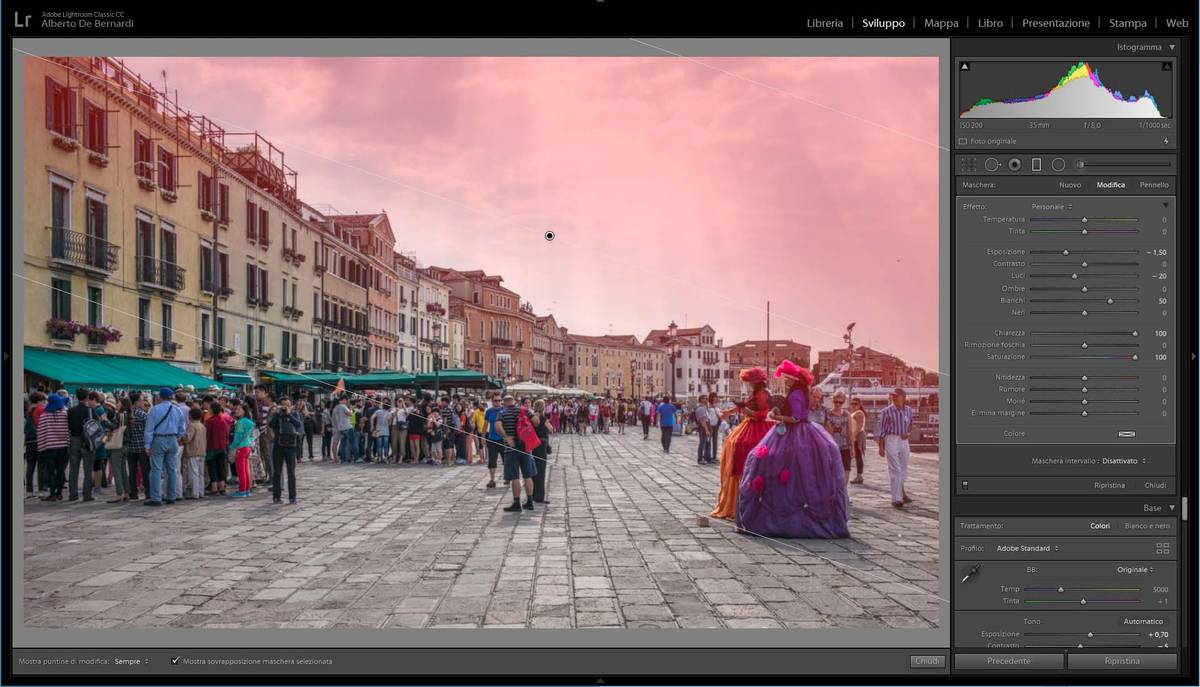Select the red eye correction tool
This screenshot has height=687, width=1200.
1014,165
